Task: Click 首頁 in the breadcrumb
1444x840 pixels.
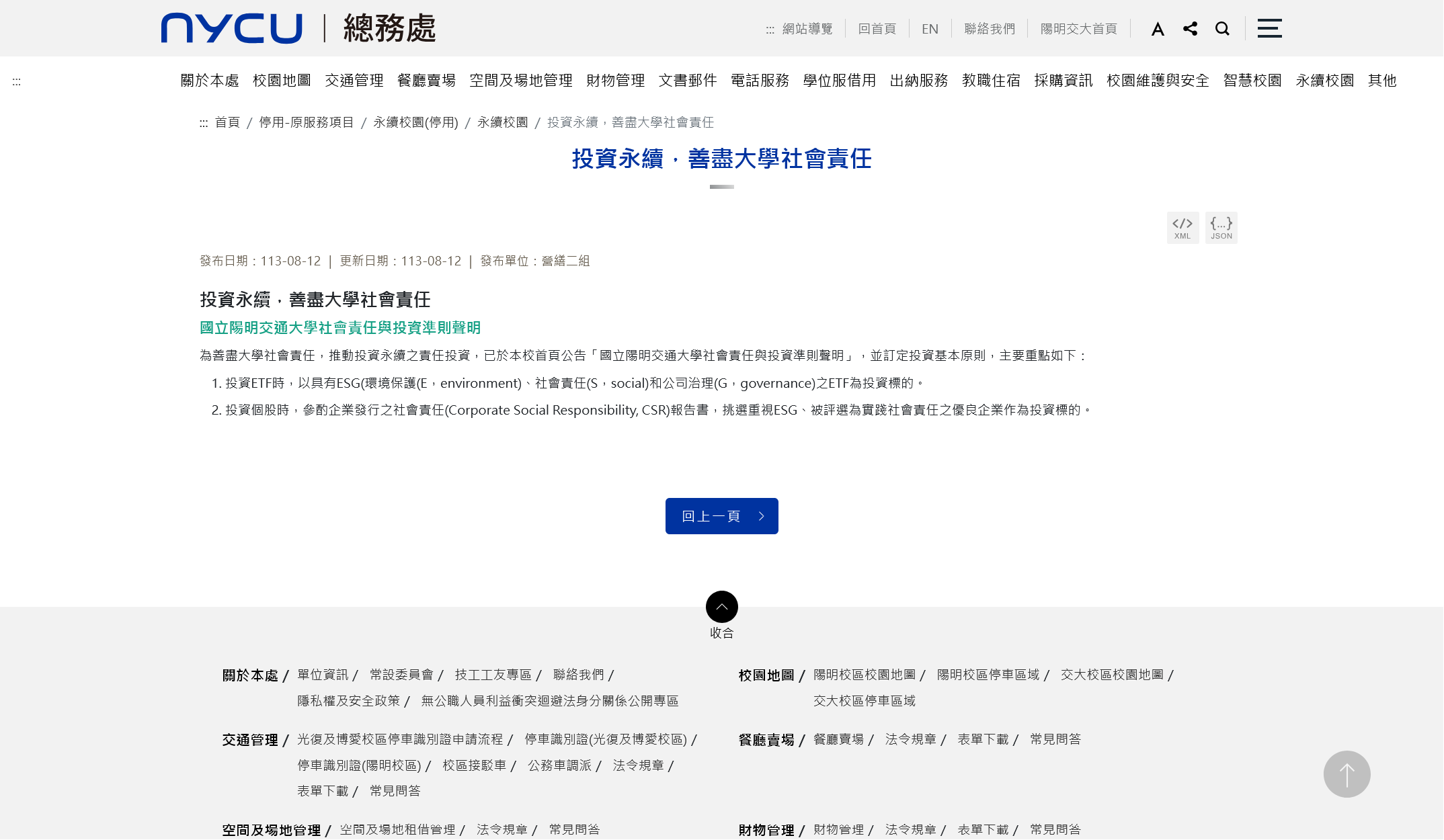Action: [227, 122]
